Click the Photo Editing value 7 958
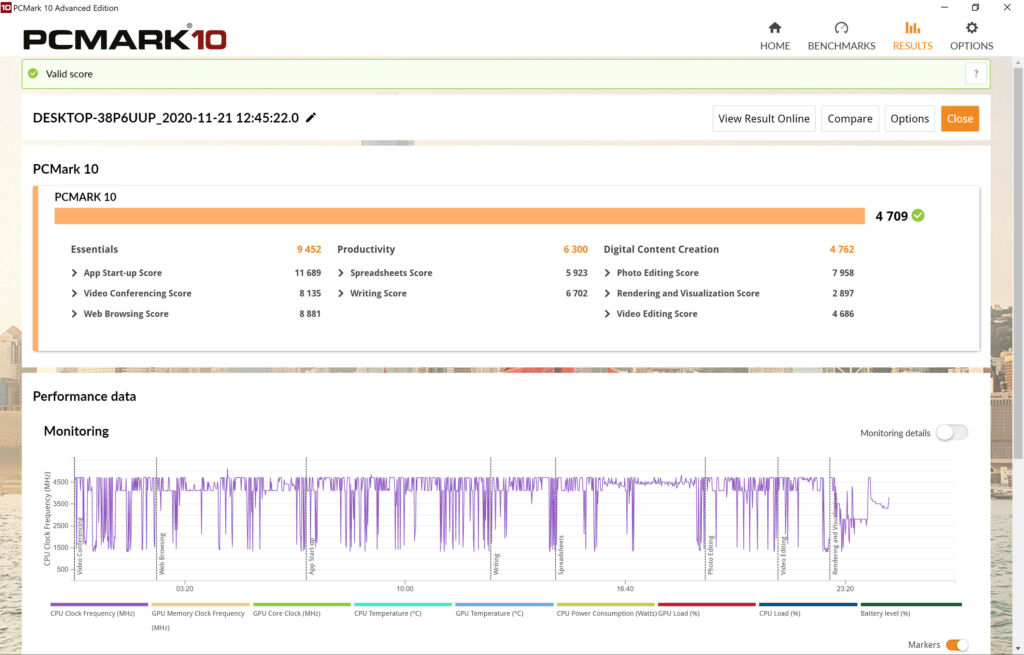Viewport: 1024px width, 655px height. click(x=842, y=273)
